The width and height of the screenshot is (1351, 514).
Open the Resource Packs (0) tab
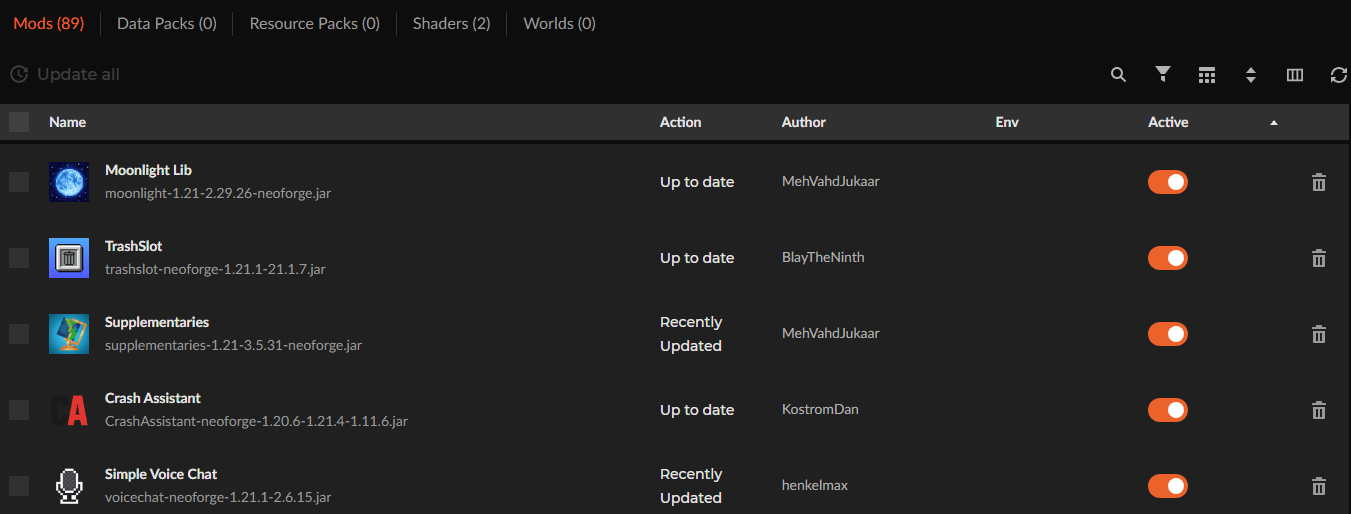pos(315,23)
